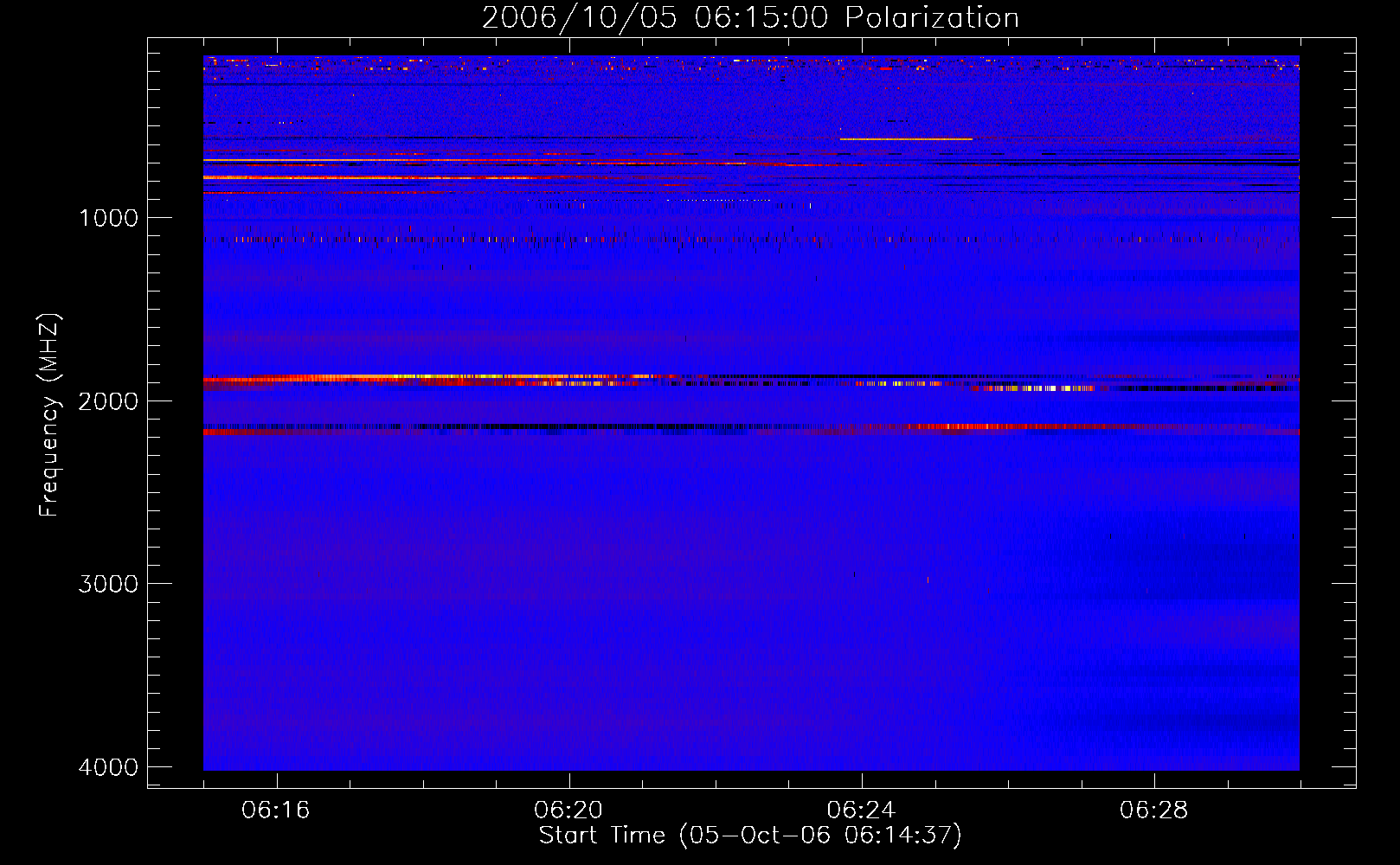
Task: Click the 06:16 time tick label
Action: pos(276,811)
